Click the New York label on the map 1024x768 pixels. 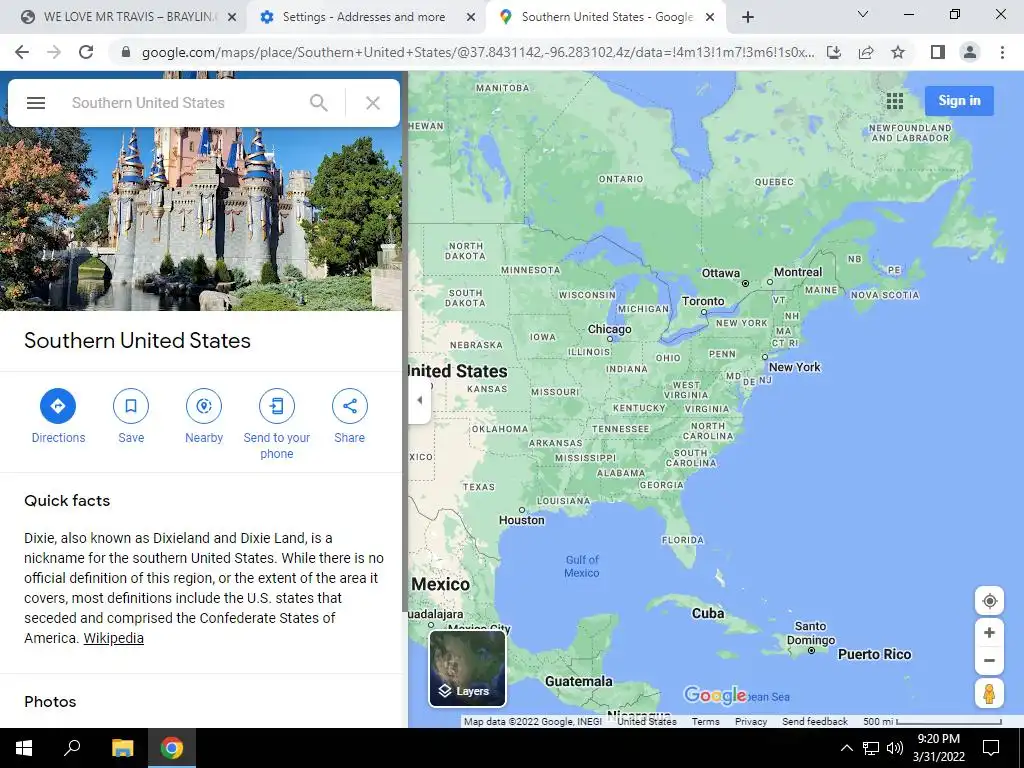click(x=795, y=367)
